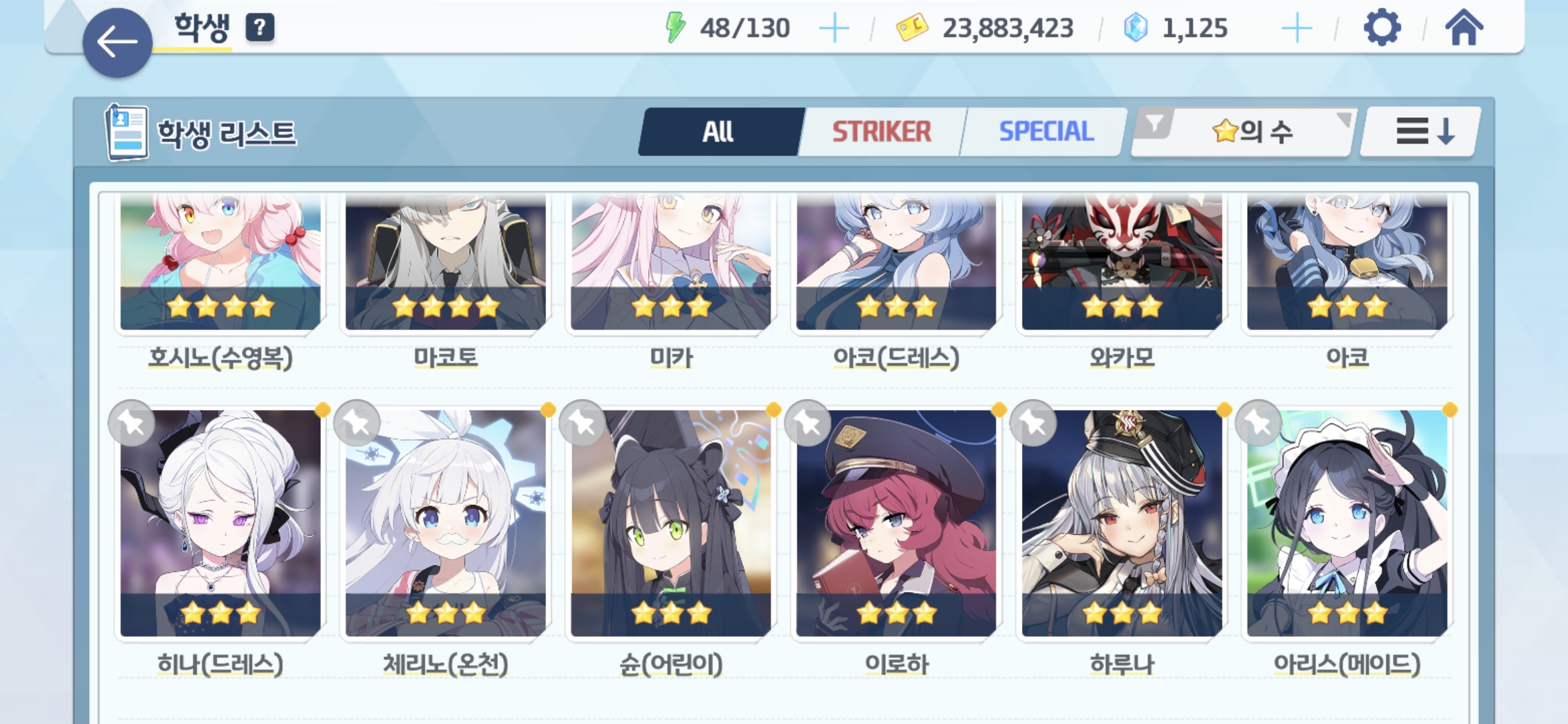This screenshot has height=724, width=1568.
Task: Toggle pin on 이로하 card
Action: coord(808,423)
